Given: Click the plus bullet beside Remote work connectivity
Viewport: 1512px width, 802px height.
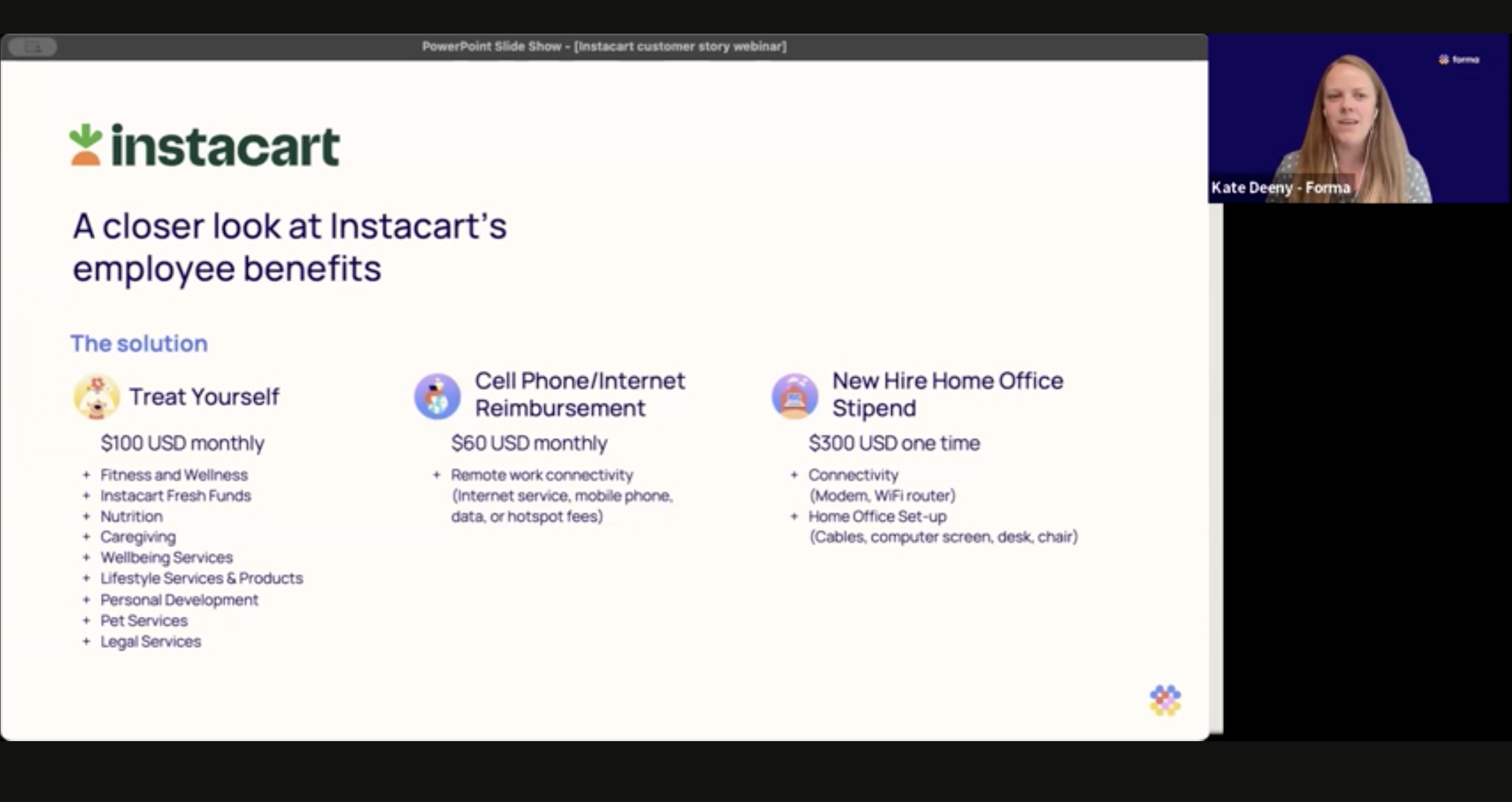Looking at the screenshot, I should [x=437, y=474].
